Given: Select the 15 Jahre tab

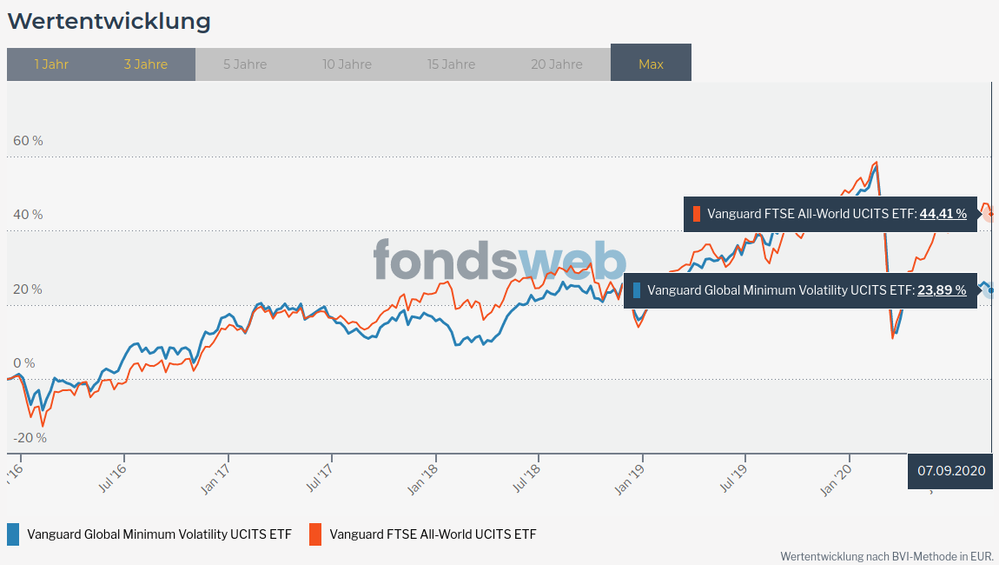Looking at the screenshot, I should (x=451, y=64).
